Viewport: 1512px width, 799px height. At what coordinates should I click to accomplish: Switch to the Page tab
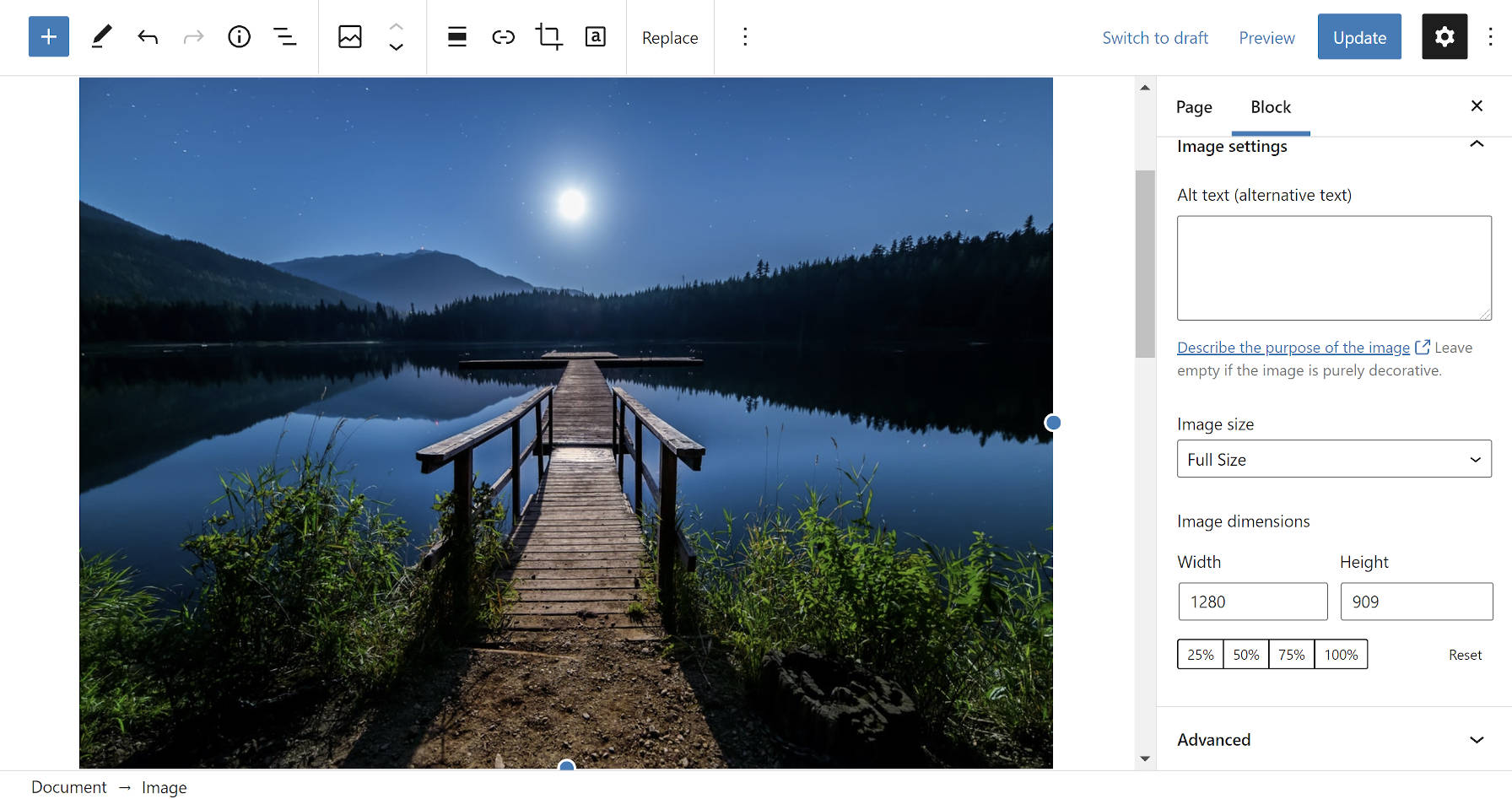point(1193,107)
